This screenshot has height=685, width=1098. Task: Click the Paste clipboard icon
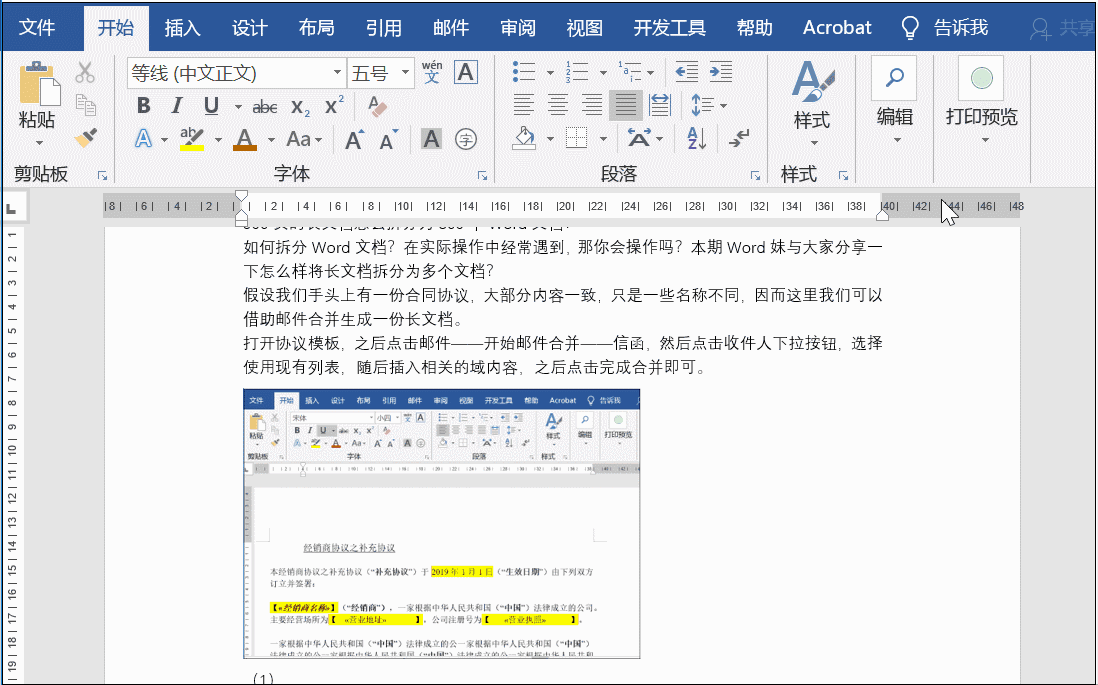coord(39,84)
